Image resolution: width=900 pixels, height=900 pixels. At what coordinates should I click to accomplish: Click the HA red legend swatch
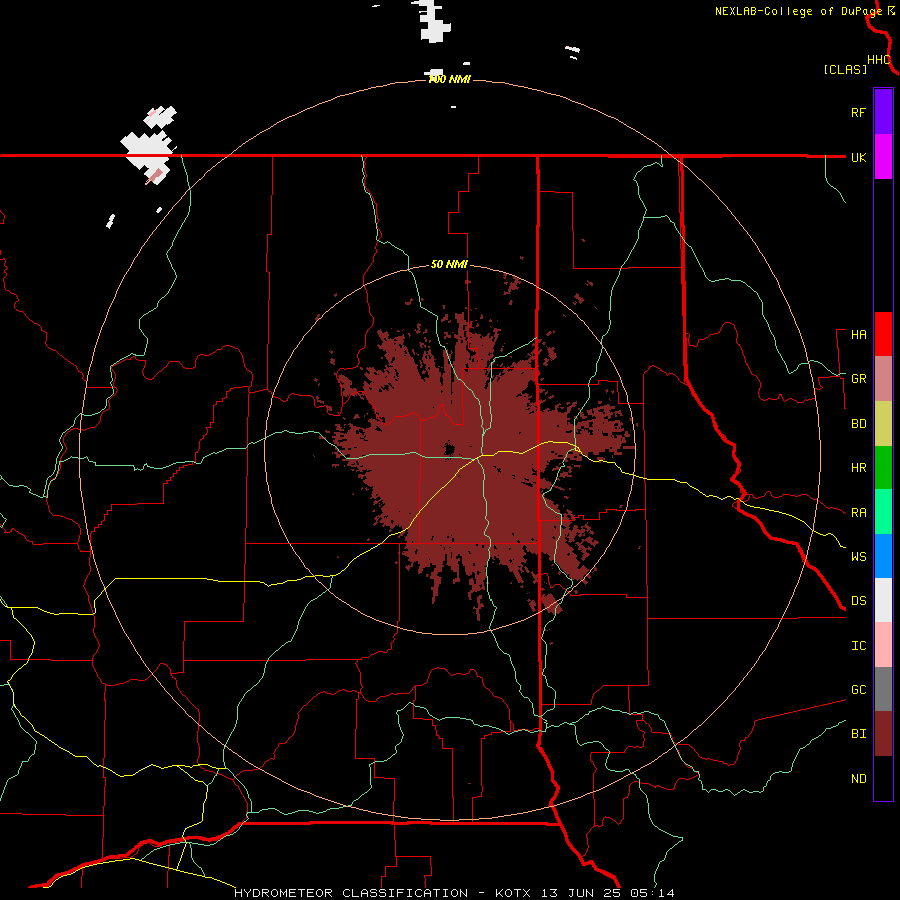pos(883,334)
